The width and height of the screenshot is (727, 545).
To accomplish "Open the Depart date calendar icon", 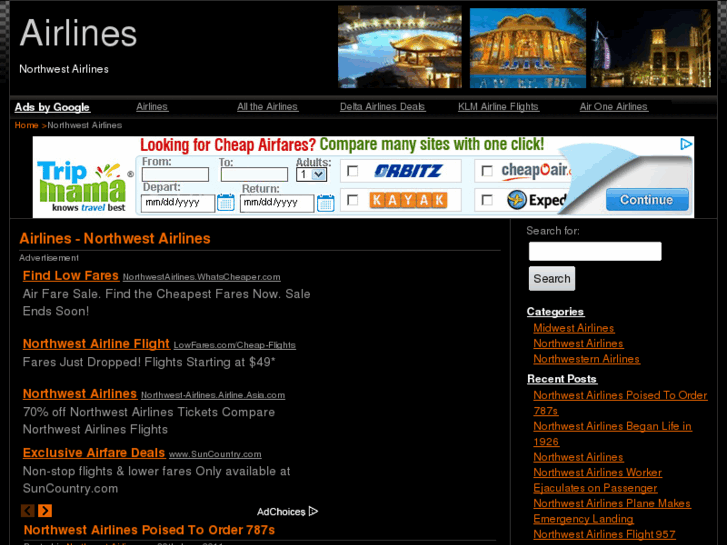I will click(226, 202).
